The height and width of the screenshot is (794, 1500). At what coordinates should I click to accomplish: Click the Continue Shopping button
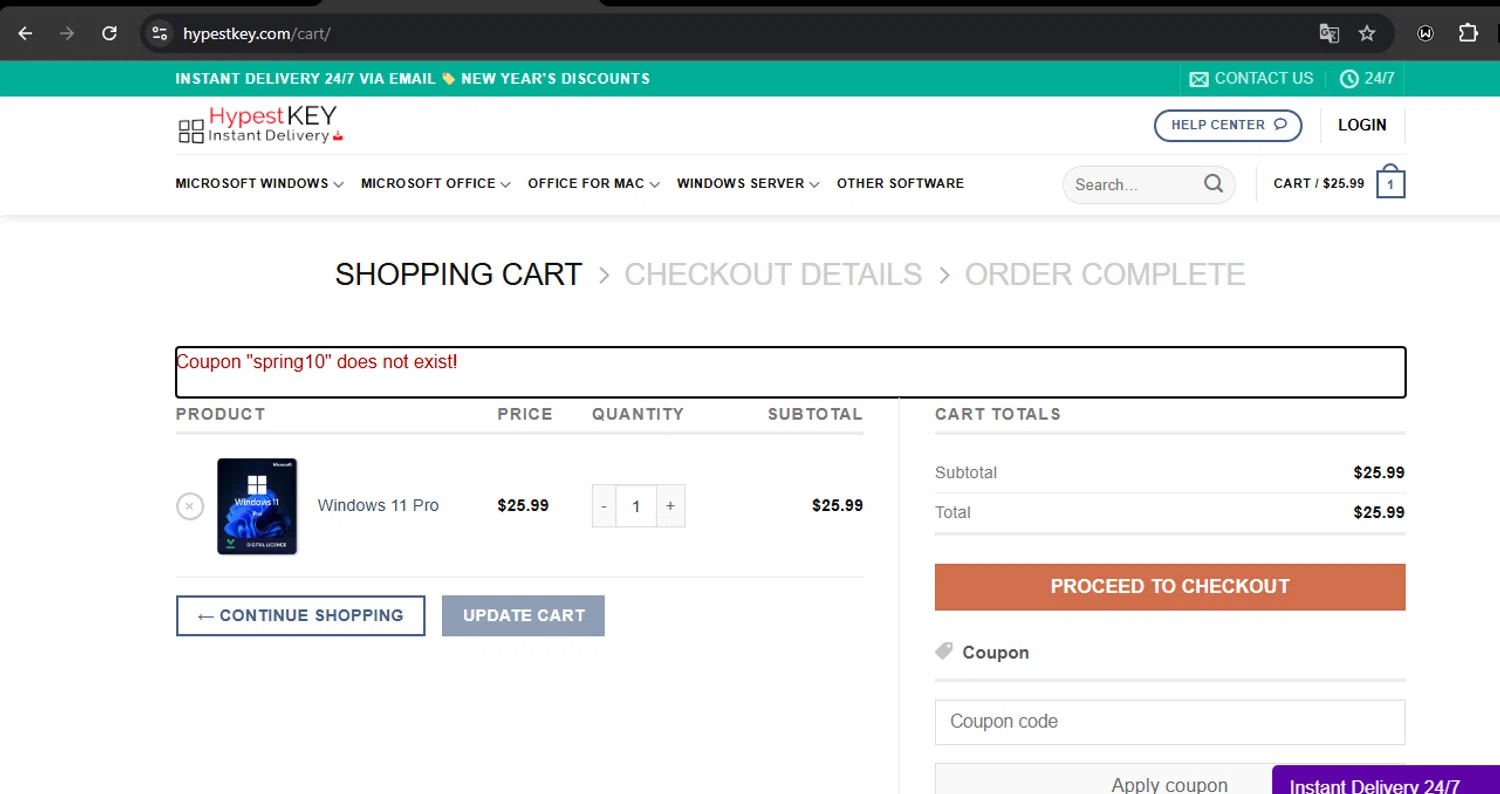pos(300,616)
